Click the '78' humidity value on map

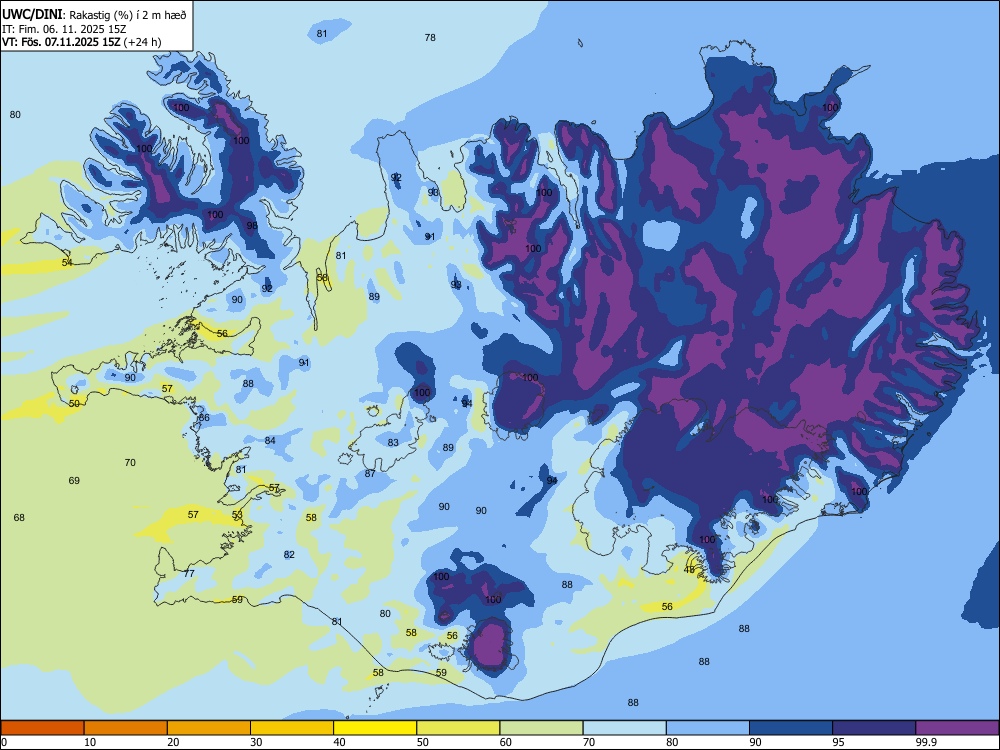click(430, 38)
